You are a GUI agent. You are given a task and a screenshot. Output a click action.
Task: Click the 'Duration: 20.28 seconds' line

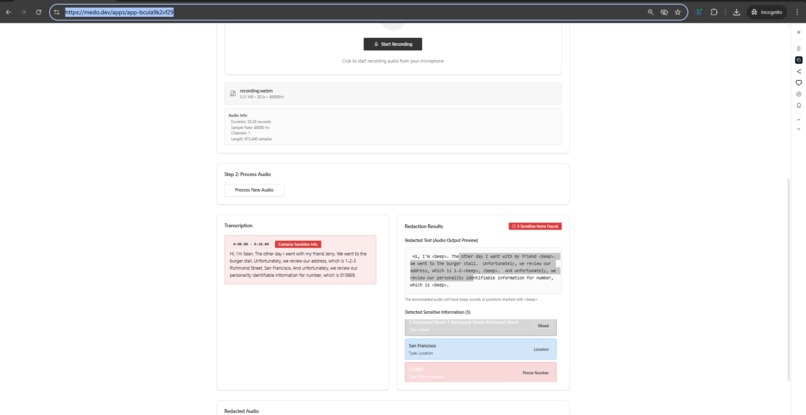251,121
